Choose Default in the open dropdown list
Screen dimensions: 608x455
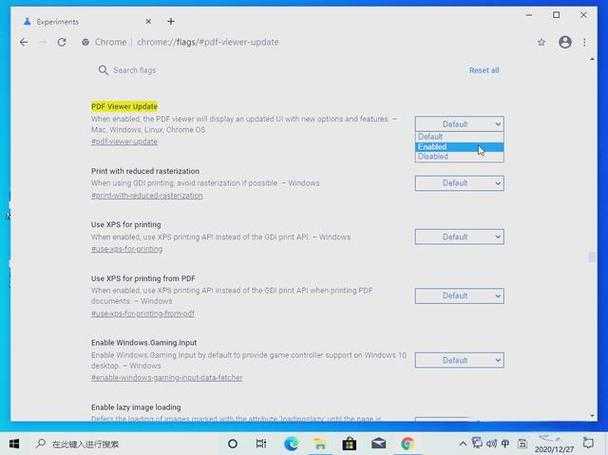(x=459, y=137)
